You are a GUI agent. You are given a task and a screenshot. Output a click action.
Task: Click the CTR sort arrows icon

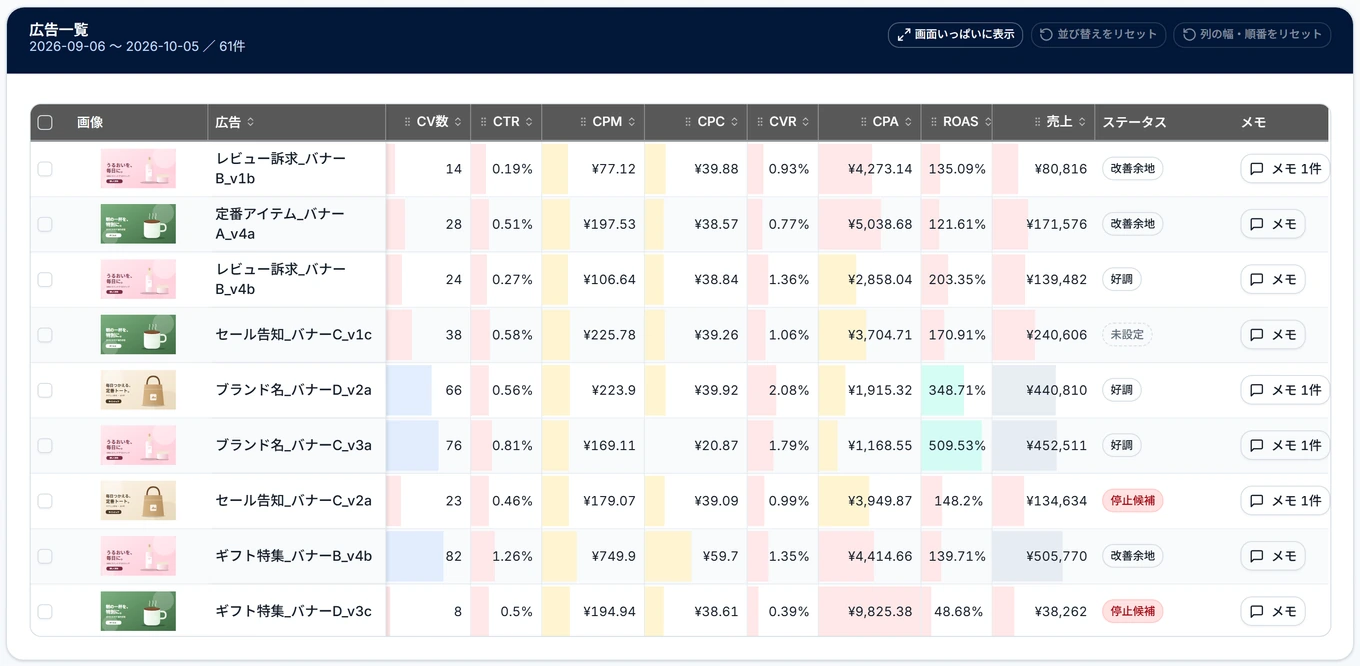click(x=529, y=122)
